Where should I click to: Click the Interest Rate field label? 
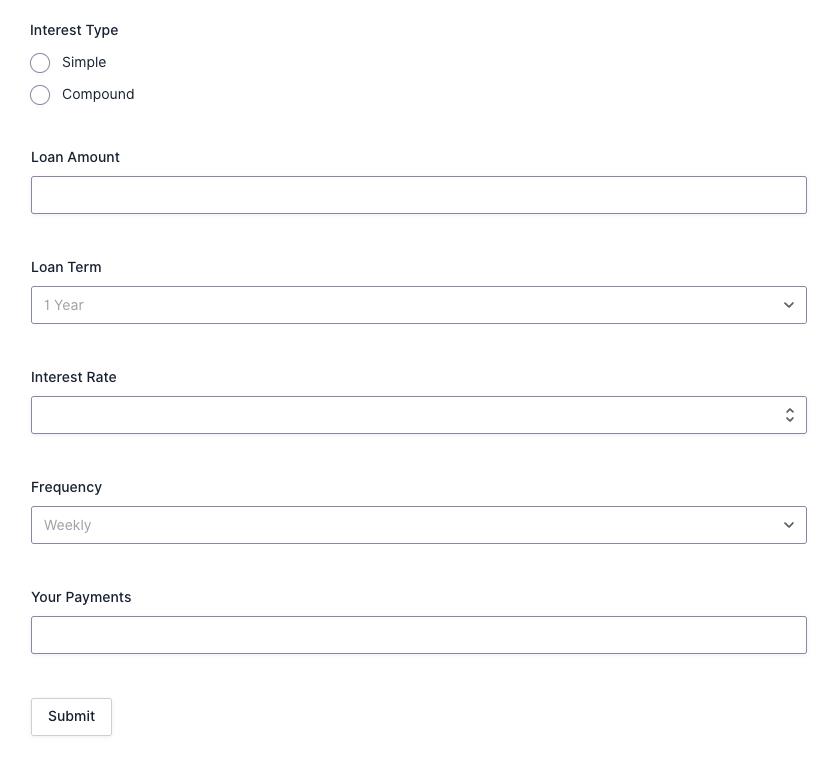(x=73, y=377)
